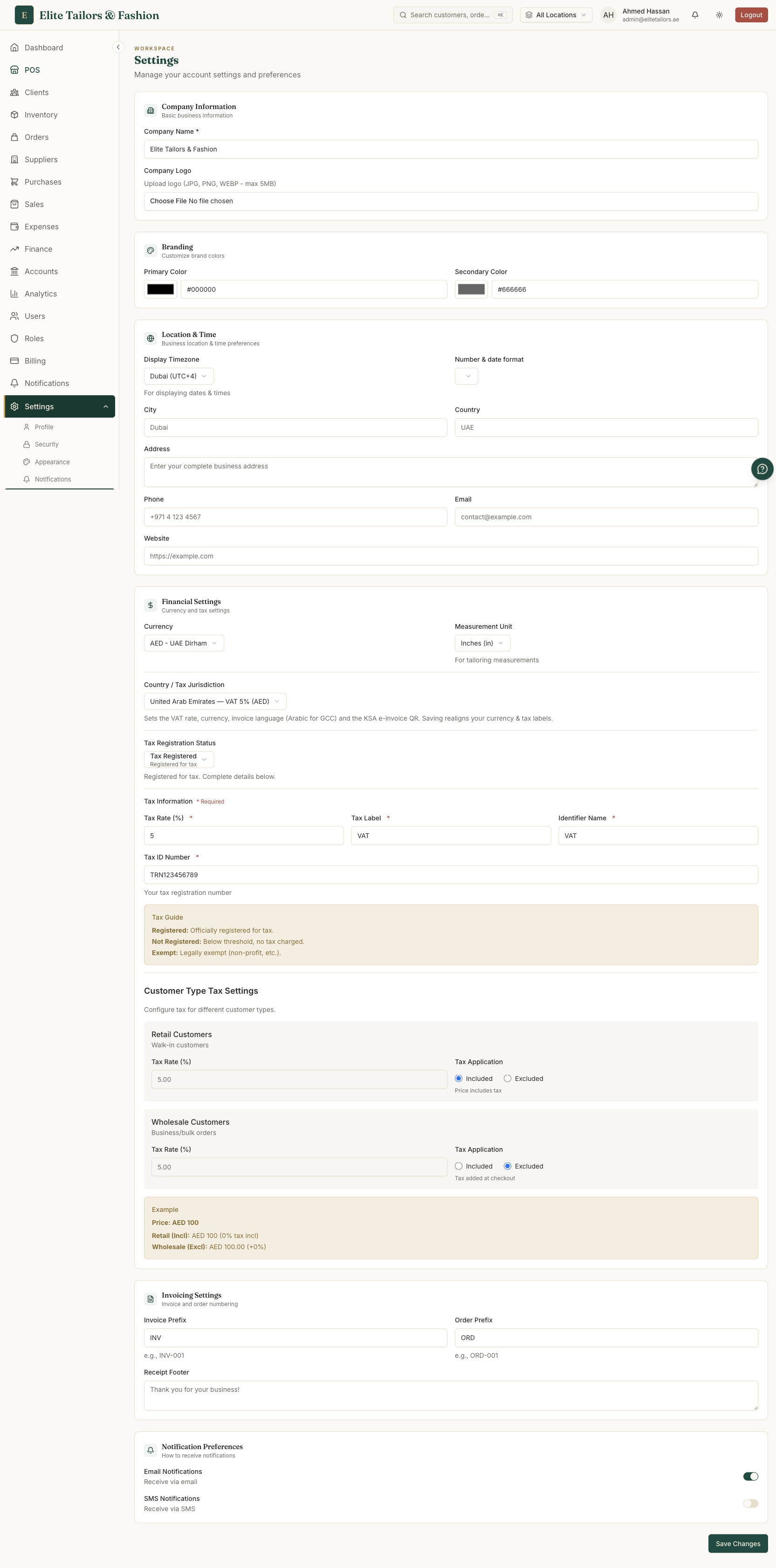Screen dimensions: 776x1568
Task: Open the Measurement Unit Inches dropdown
Action: coord(482,643)
